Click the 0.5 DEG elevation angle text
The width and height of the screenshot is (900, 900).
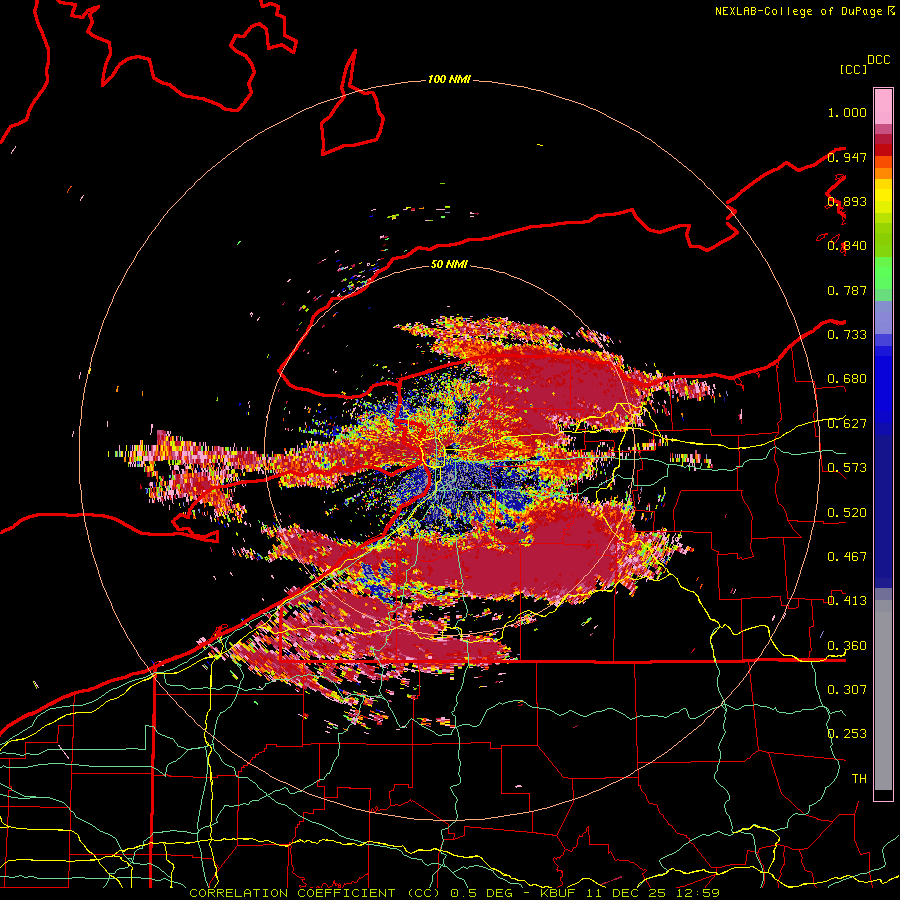pos(483,893)
